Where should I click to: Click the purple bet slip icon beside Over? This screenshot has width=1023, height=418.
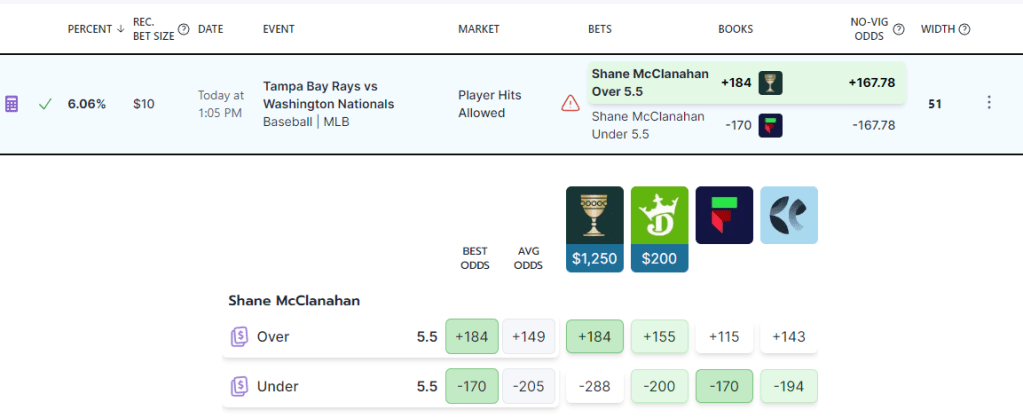[x=238, y=337]
